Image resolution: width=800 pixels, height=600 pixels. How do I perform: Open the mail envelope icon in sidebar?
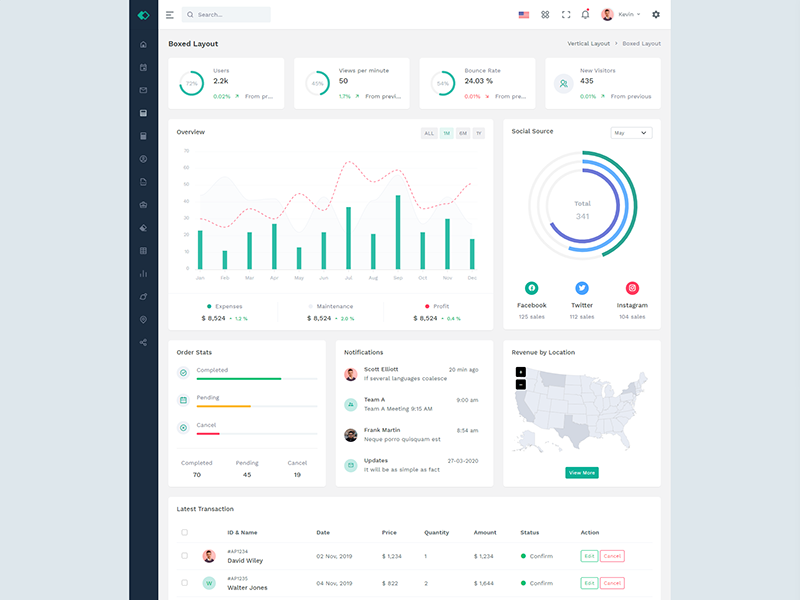pos(143,90)
